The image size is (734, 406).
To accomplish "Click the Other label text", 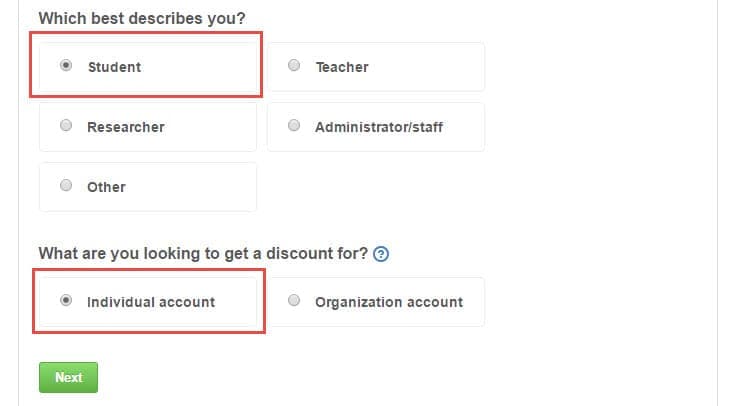I will click(x=106, y=187).
